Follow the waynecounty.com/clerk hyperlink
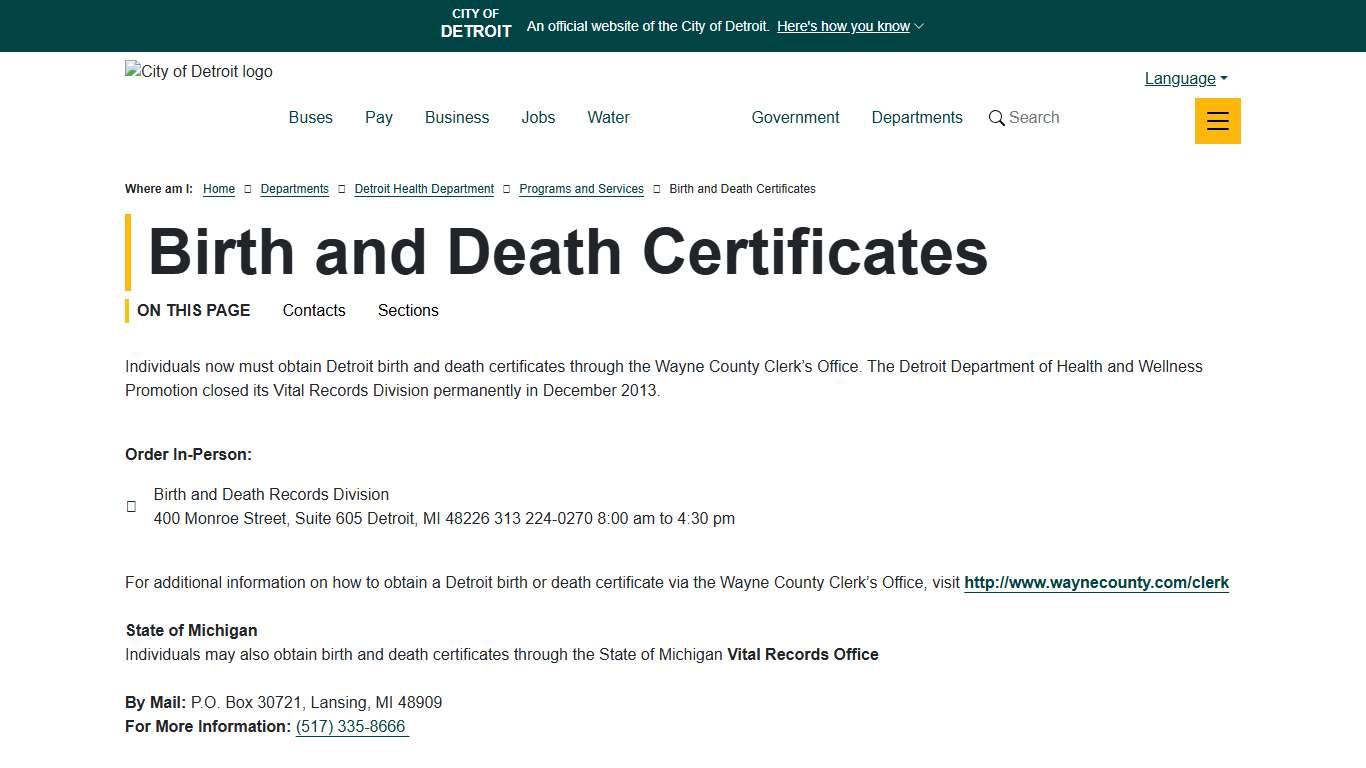The height and width of the screenshot is (768, 1366). click(x=1096, y=582)
